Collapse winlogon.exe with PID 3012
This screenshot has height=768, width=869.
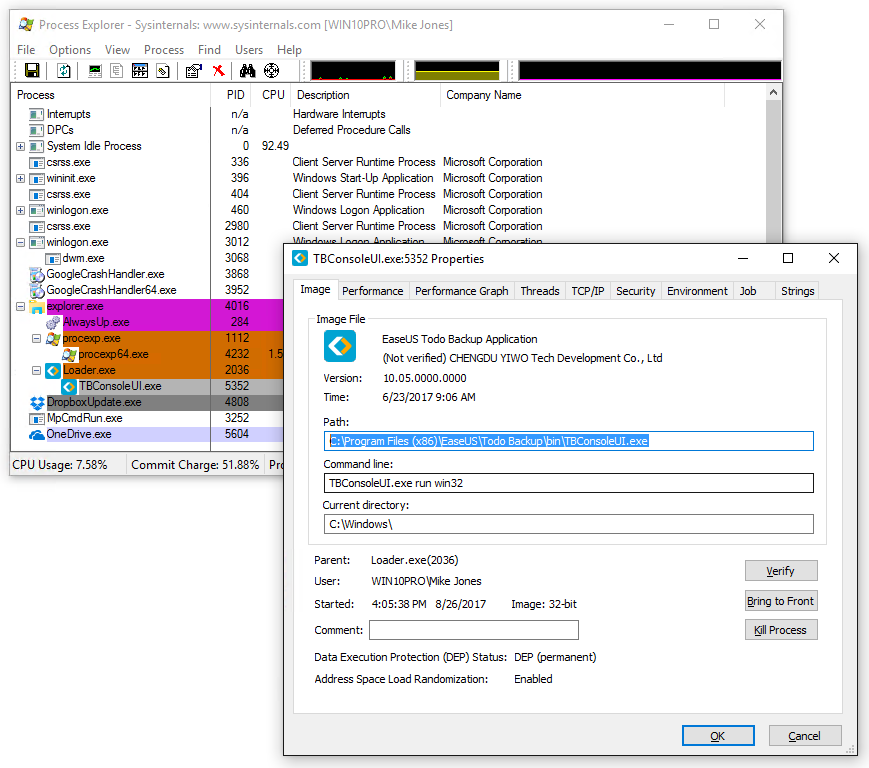pos(21,243)
